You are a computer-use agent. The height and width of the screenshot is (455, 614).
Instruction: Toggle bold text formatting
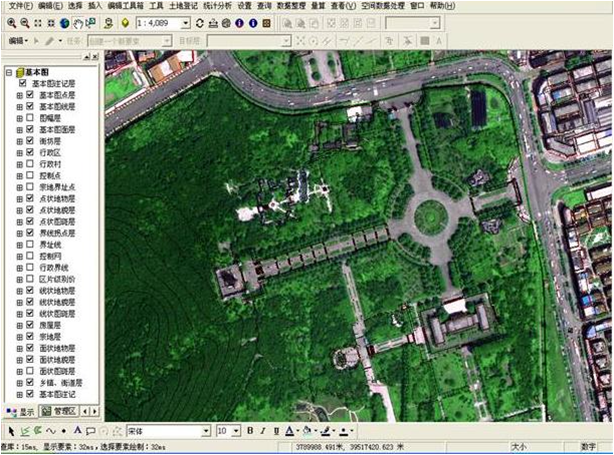250,430
